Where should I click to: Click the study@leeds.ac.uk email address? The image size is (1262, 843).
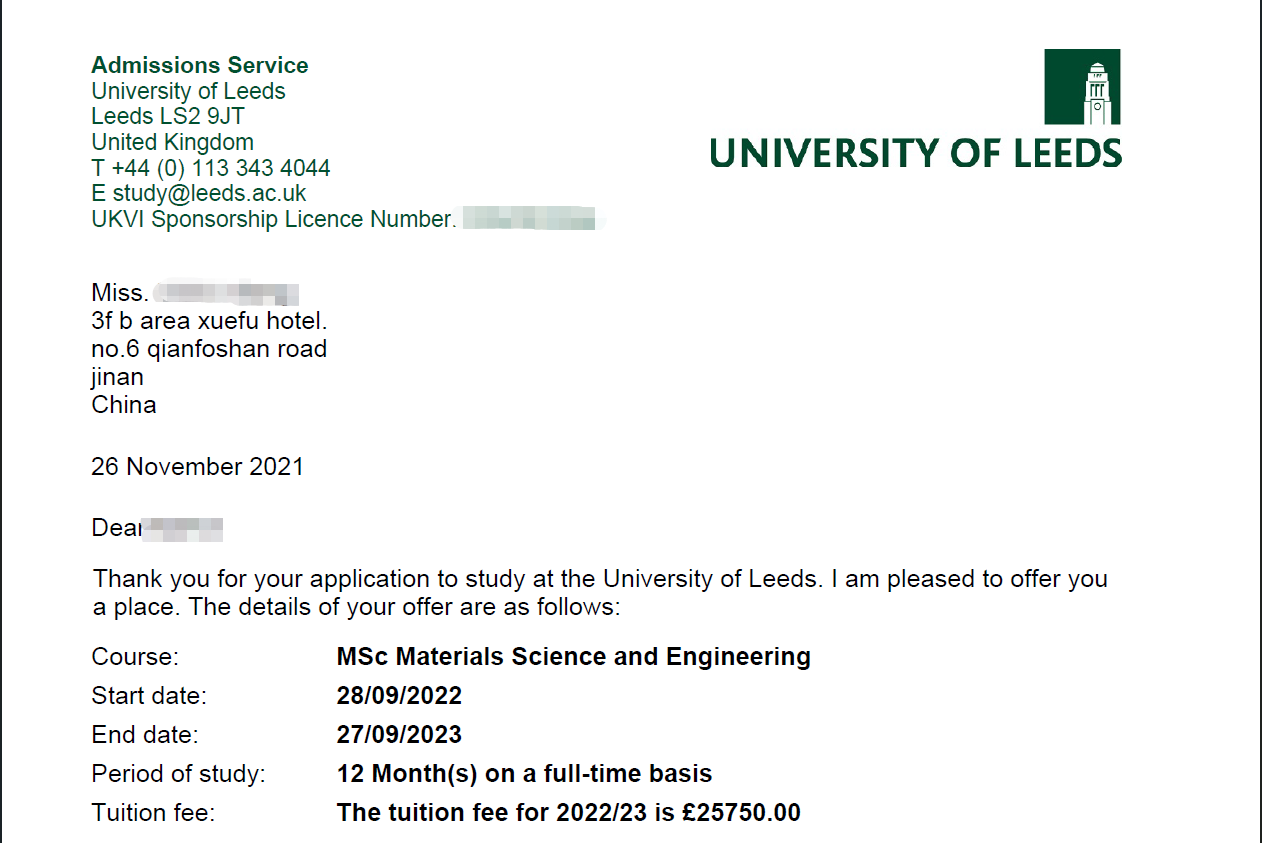[x=209, y=193]
